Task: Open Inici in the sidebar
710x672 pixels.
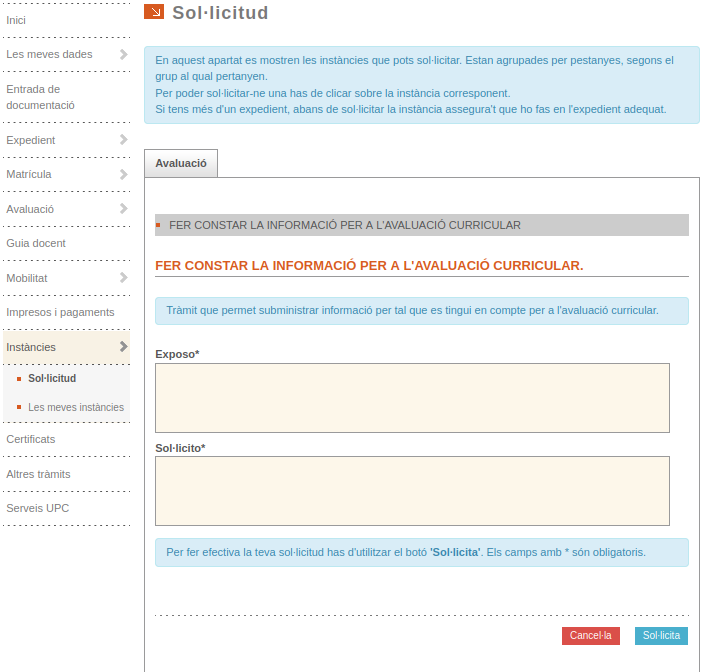Action: pyautogui.click(x=17, y=20)
